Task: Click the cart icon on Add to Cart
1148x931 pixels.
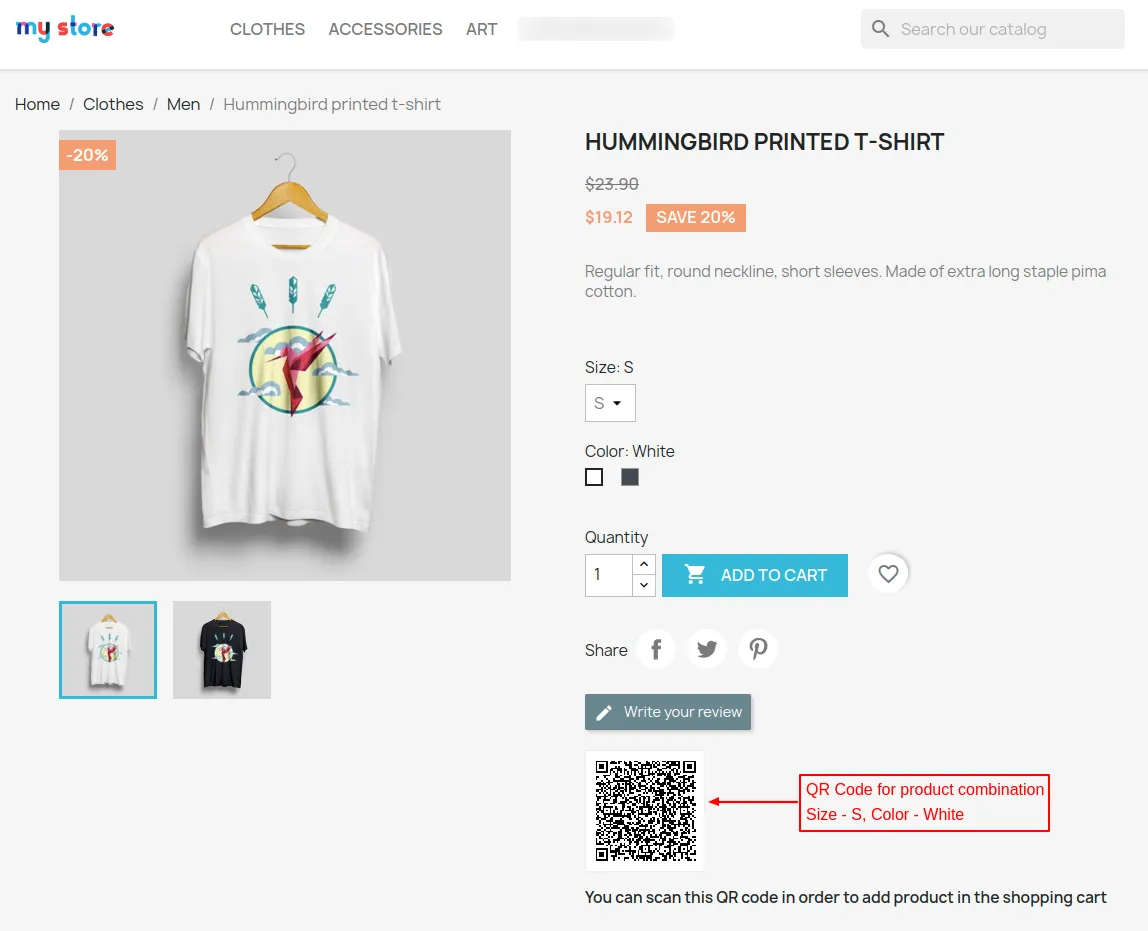Action: click(694, 575)
